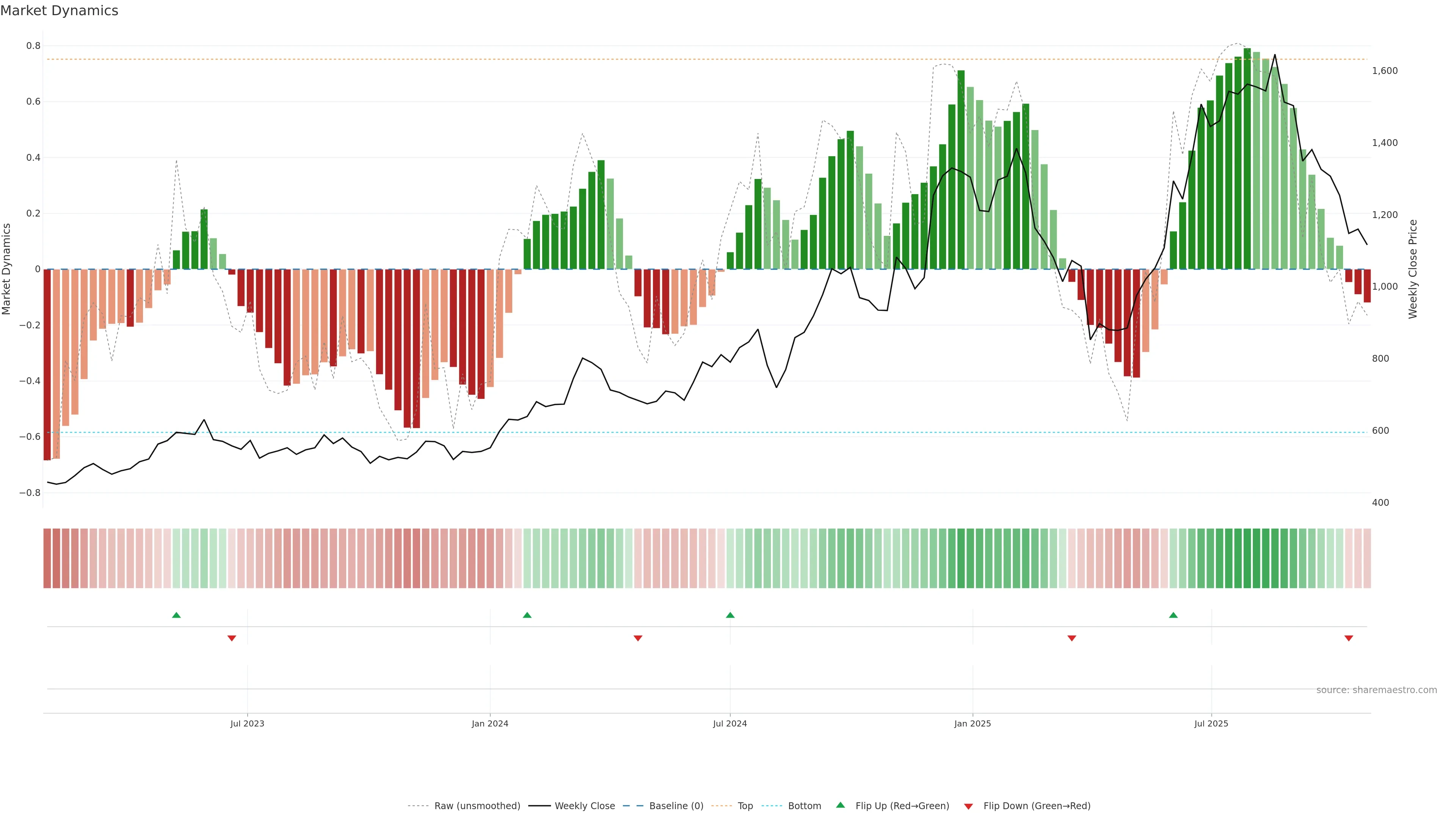Click the first red Flip Down triangle marker
The height and width of the screenshot is (819, 1456).
point(232,638)
